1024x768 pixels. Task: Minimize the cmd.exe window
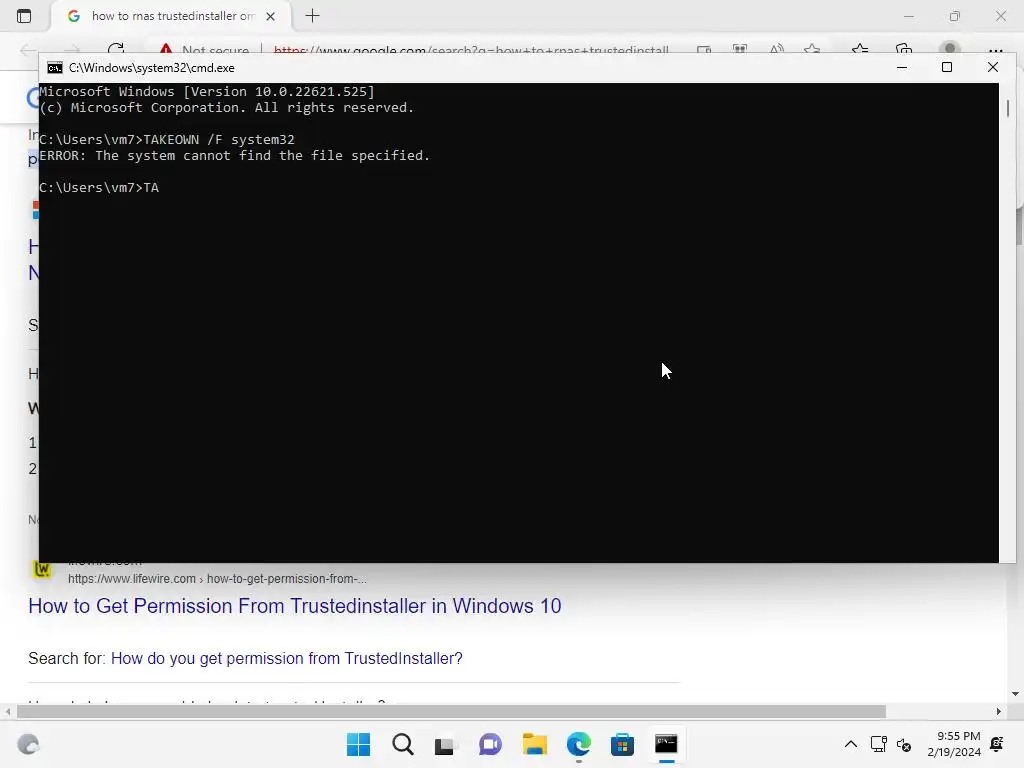902,67
